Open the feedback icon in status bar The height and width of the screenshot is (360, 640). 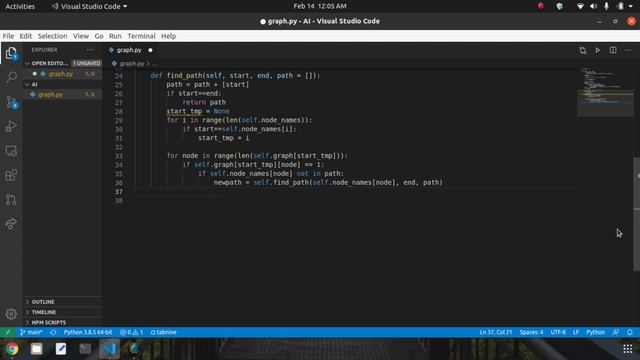[x=616, y=332]
